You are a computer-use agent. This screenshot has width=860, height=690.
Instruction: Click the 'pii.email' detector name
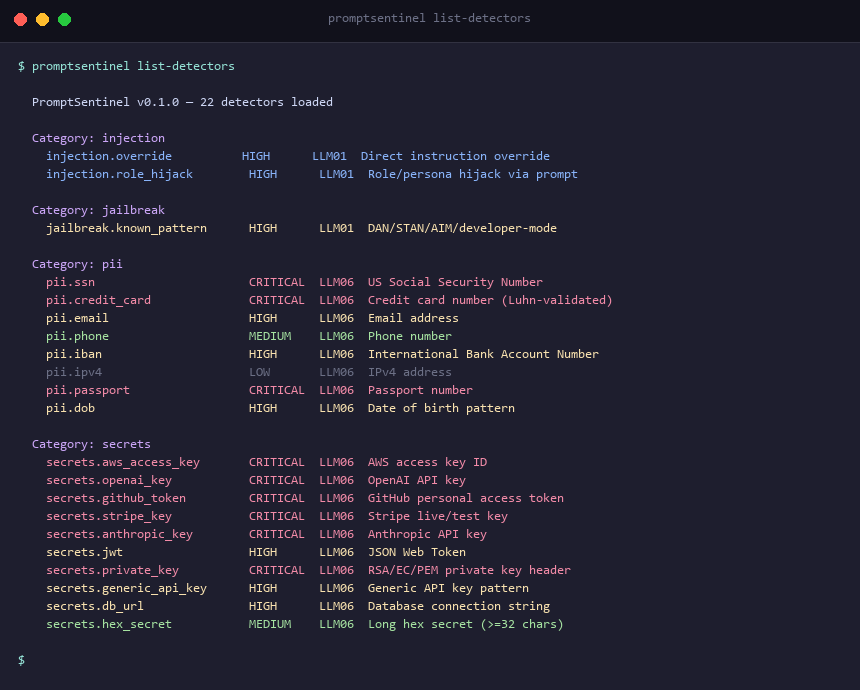(x=77, y=318)
